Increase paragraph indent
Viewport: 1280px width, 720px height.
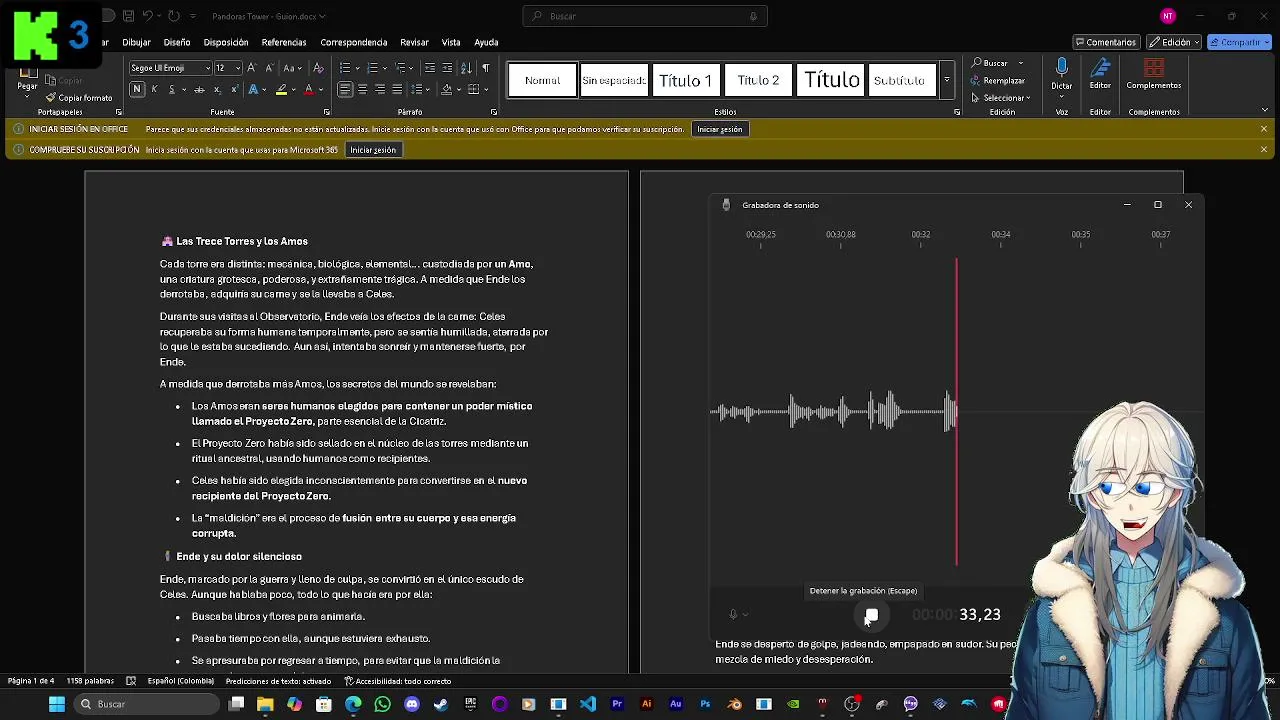pos(447,68)
